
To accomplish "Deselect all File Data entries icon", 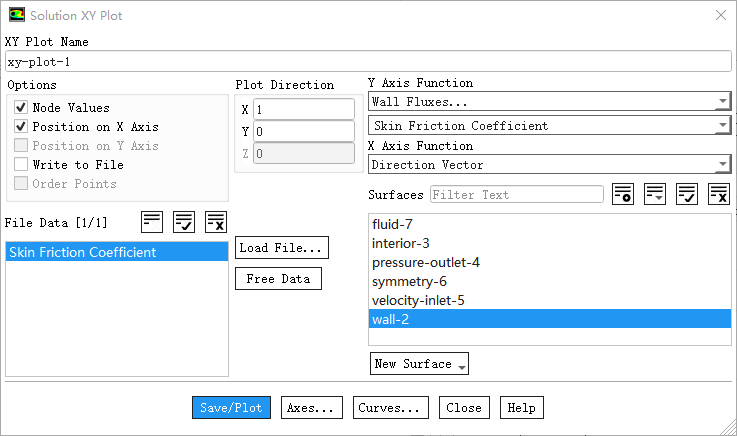I will [x=216, y=222].
